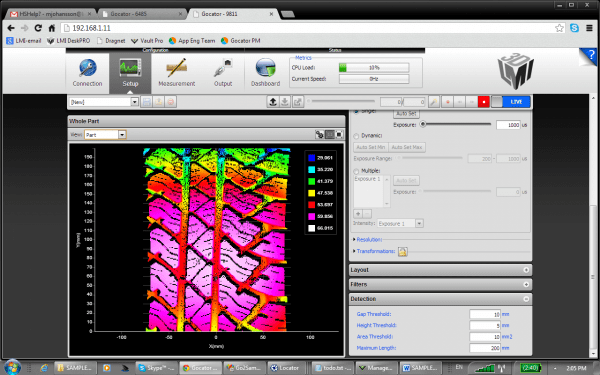This screenshot has height=375, width=600.
Task: Click the browser reload icon
Action: pos(38,28)
